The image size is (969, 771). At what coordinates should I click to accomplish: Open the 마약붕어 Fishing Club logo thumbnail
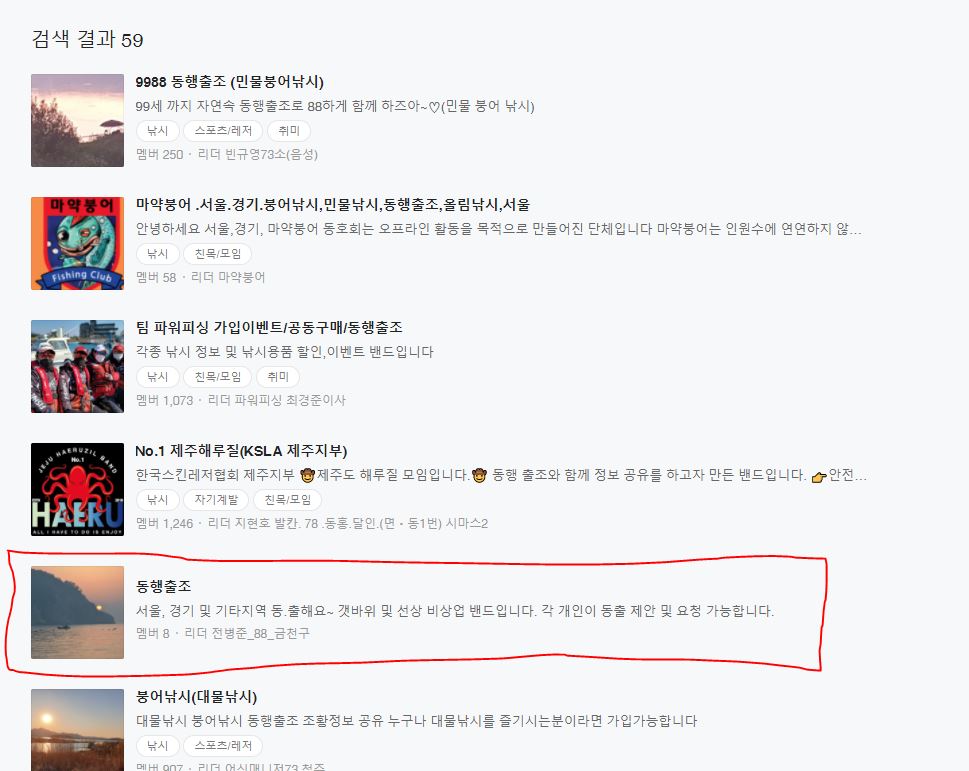[x=77, y=243]
